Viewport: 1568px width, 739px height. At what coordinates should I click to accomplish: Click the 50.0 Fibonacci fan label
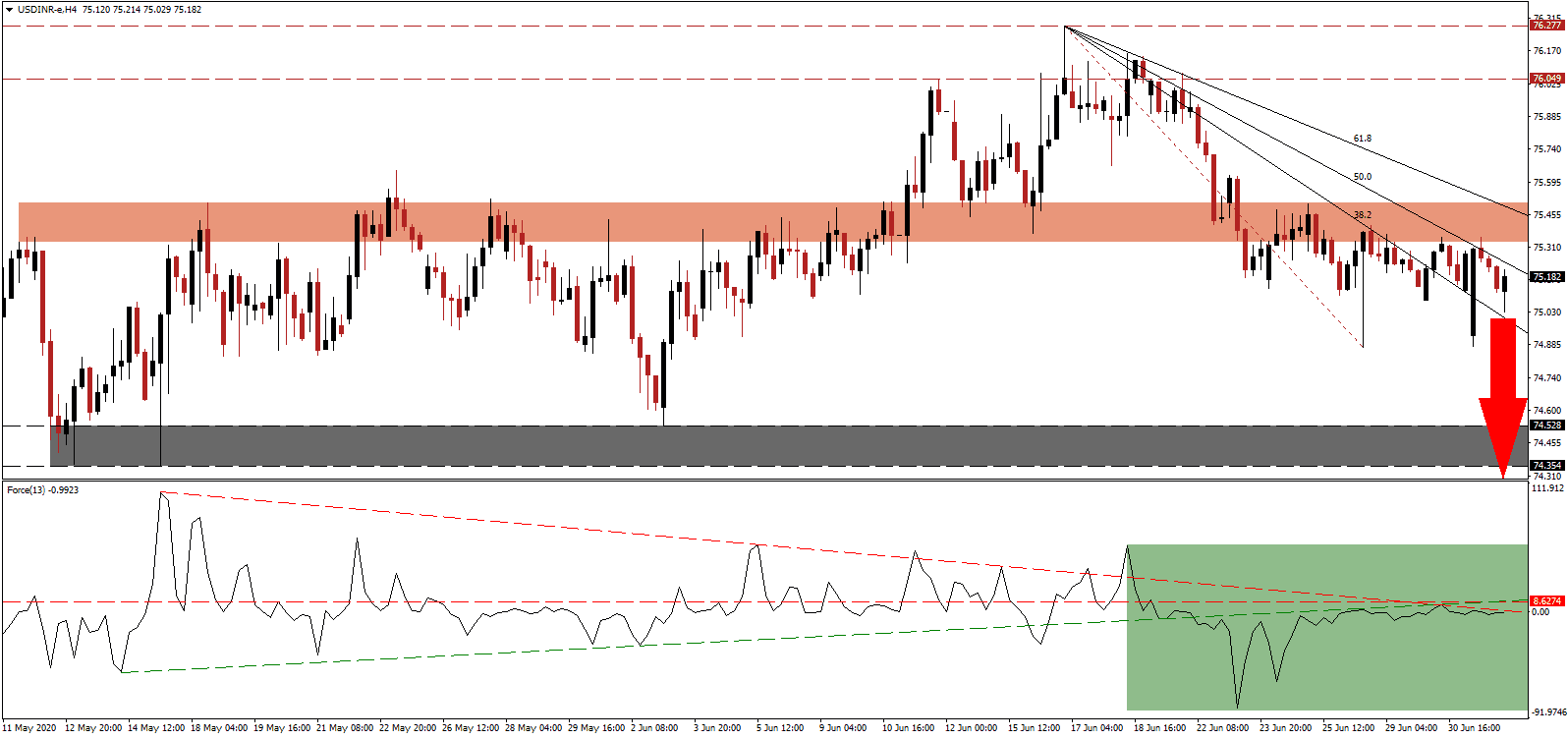(1362, 177)
